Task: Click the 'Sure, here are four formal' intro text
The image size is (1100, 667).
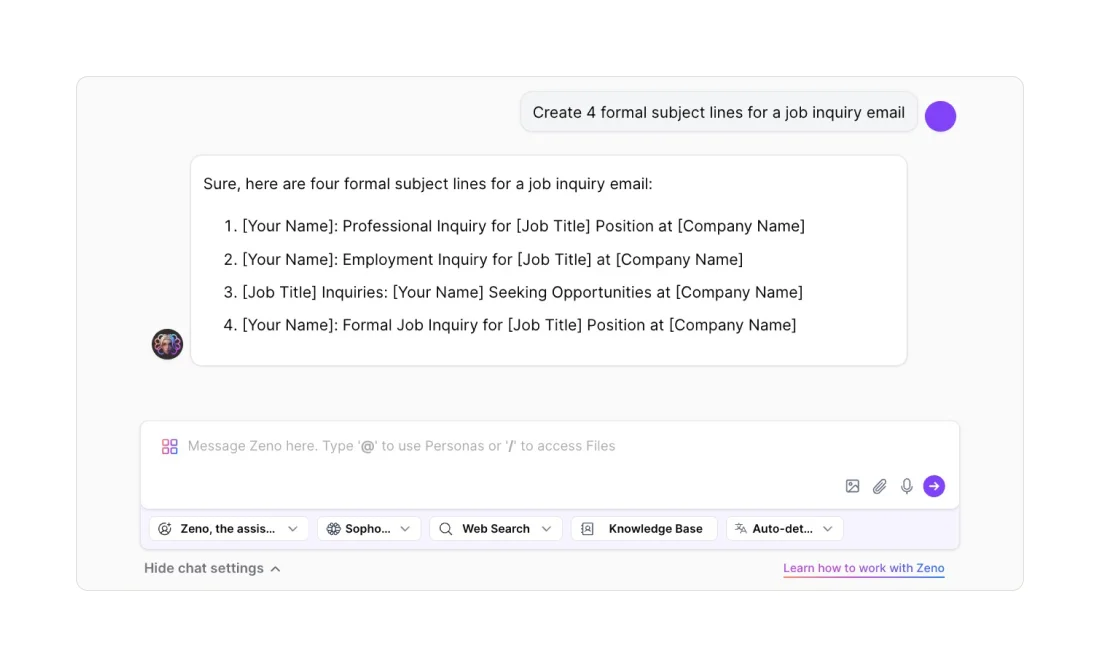Action: click(x=428, y=184)
